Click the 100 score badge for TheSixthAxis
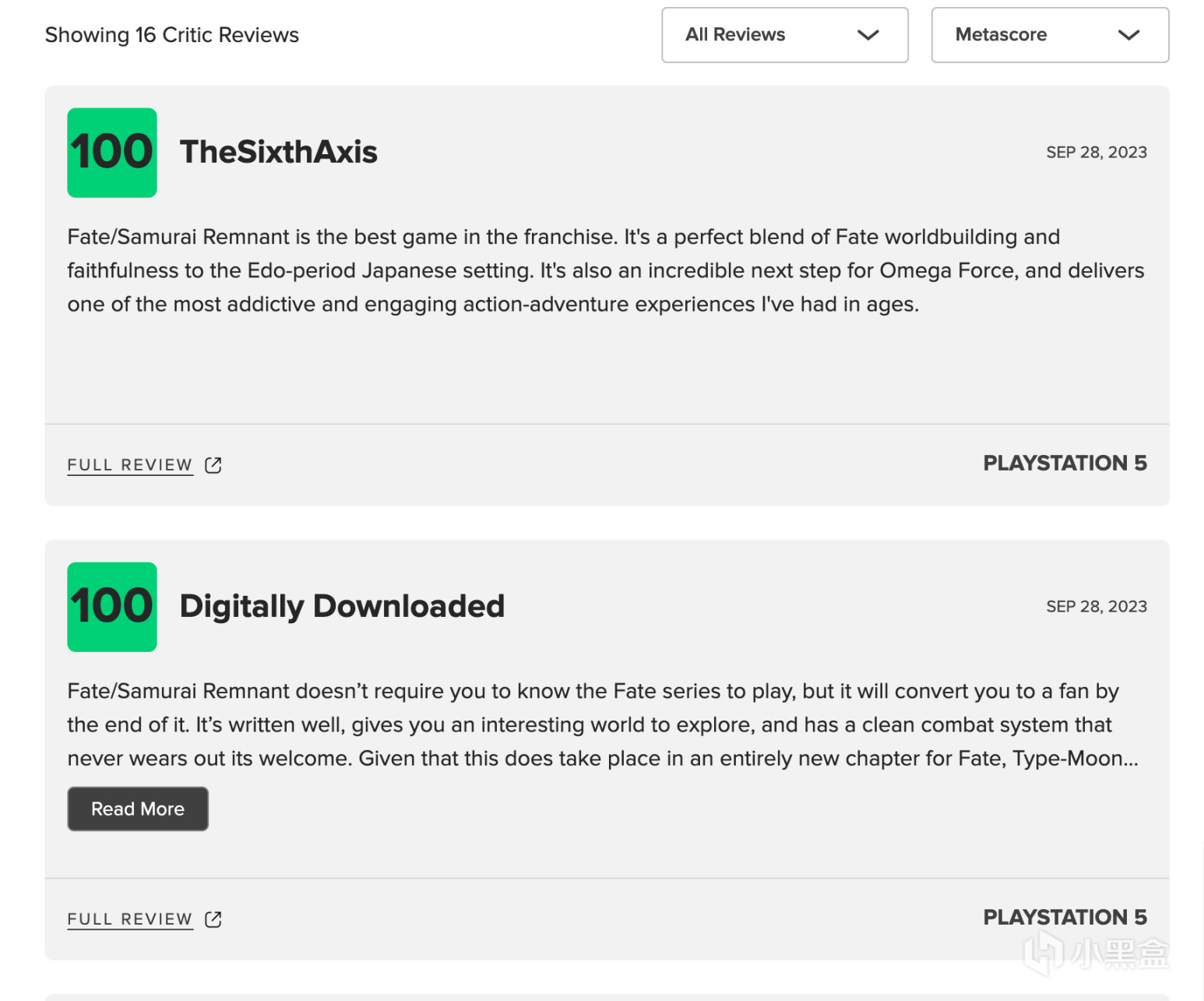 click(112, 153)
